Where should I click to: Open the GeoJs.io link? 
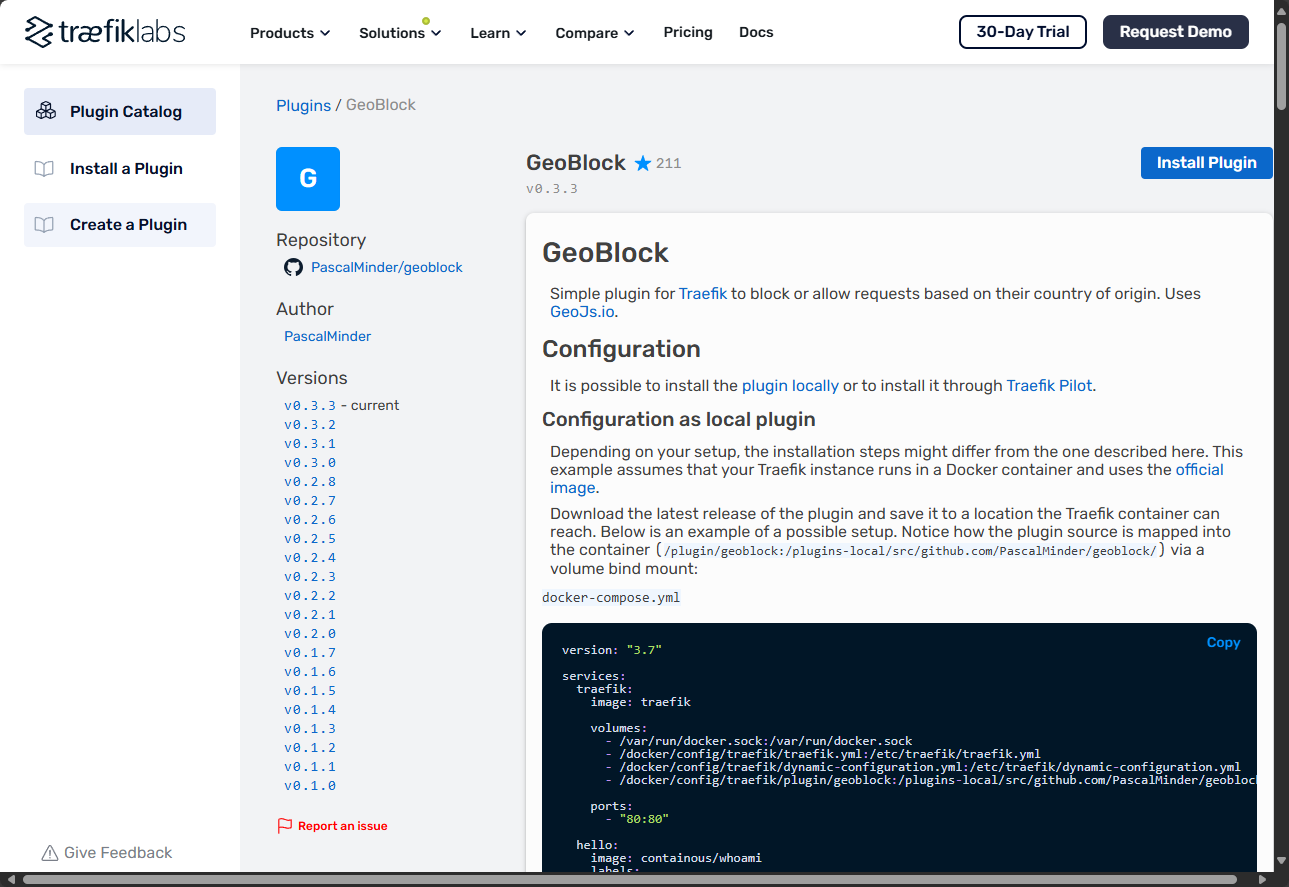(x=582, y=311)
